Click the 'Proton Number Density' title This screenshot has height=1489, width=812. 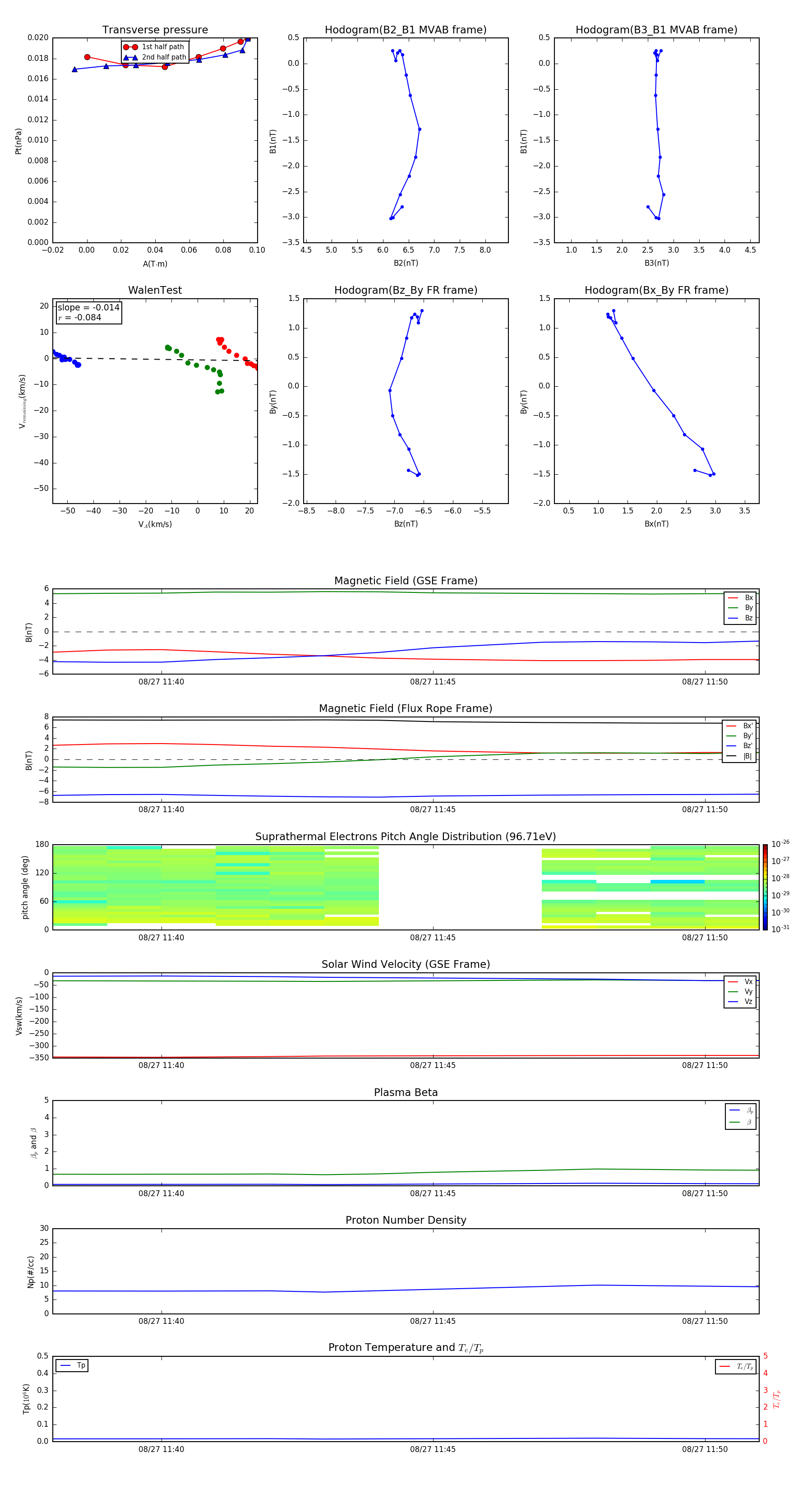(406, 1220)
